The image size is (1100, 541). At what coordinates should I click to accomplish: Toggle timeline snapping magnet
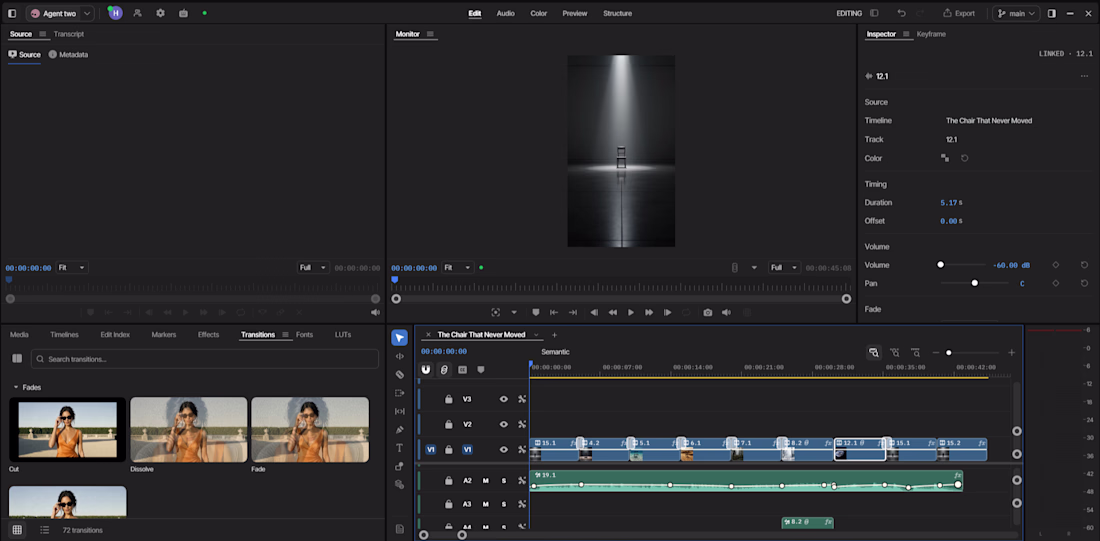pos(426,369)
